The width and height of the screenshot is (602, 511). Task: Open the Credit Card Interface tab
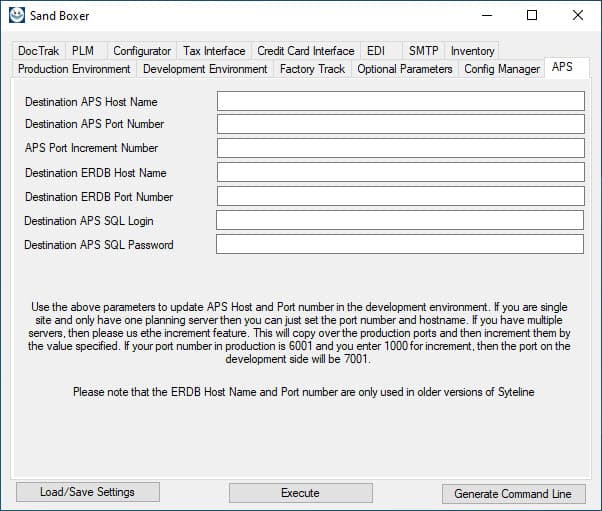click(306, 51)
